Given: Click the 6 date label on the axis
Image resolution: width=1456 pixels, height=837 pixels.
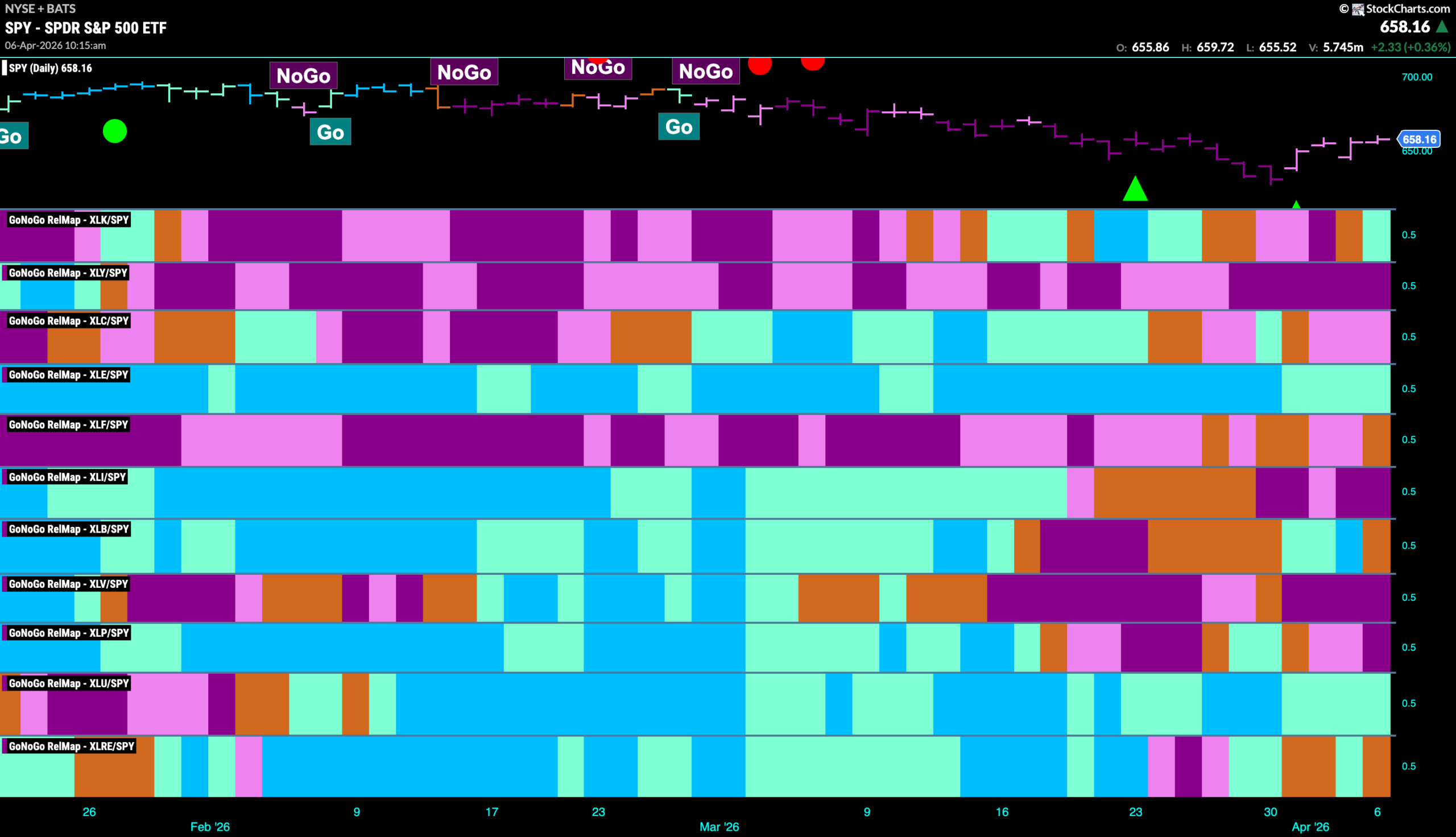Looking at the screenshot, I should [1378, 812].
